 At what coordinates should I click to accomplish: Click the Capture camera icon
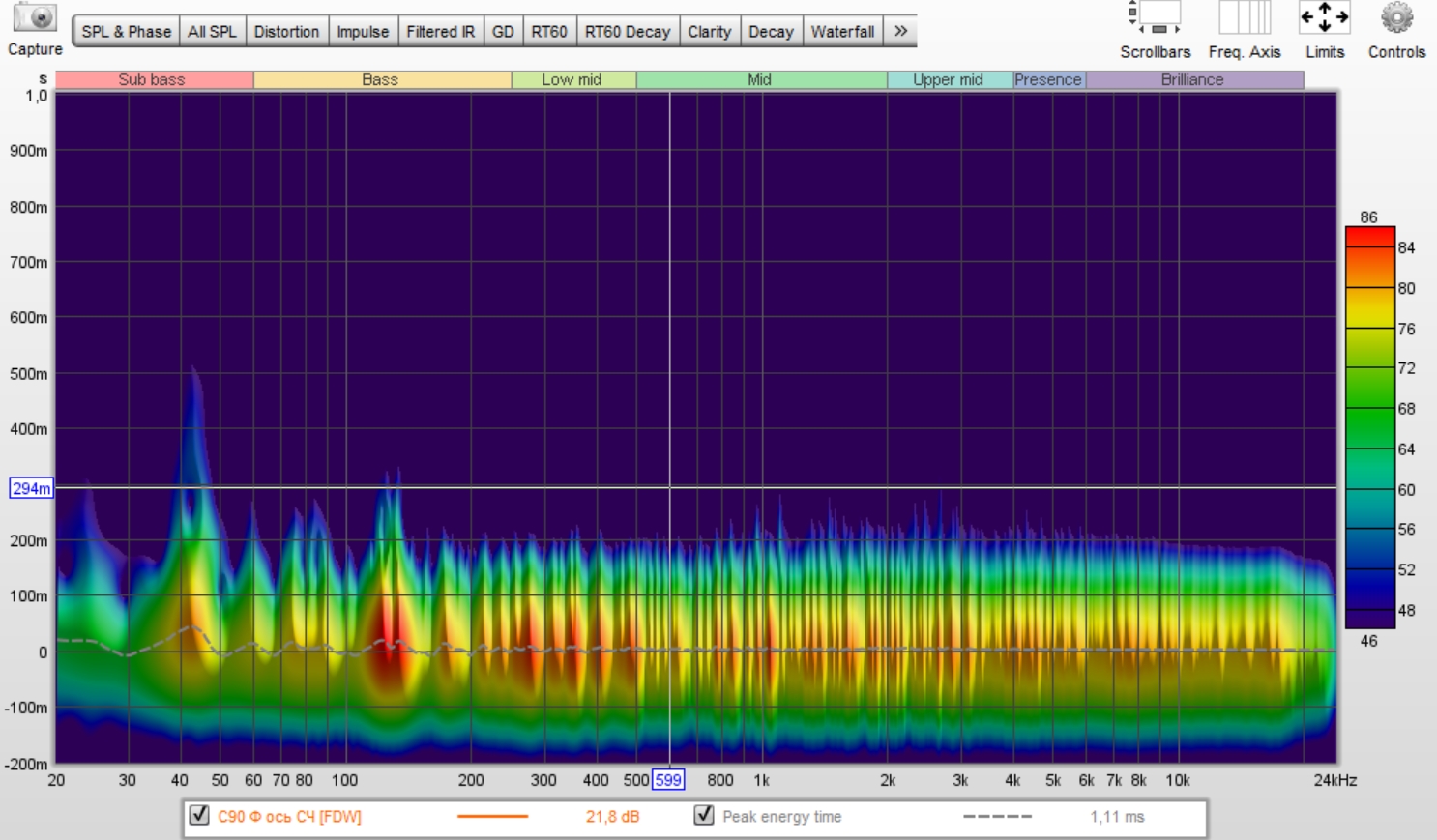pyautogui.click(x=36, y=18)
